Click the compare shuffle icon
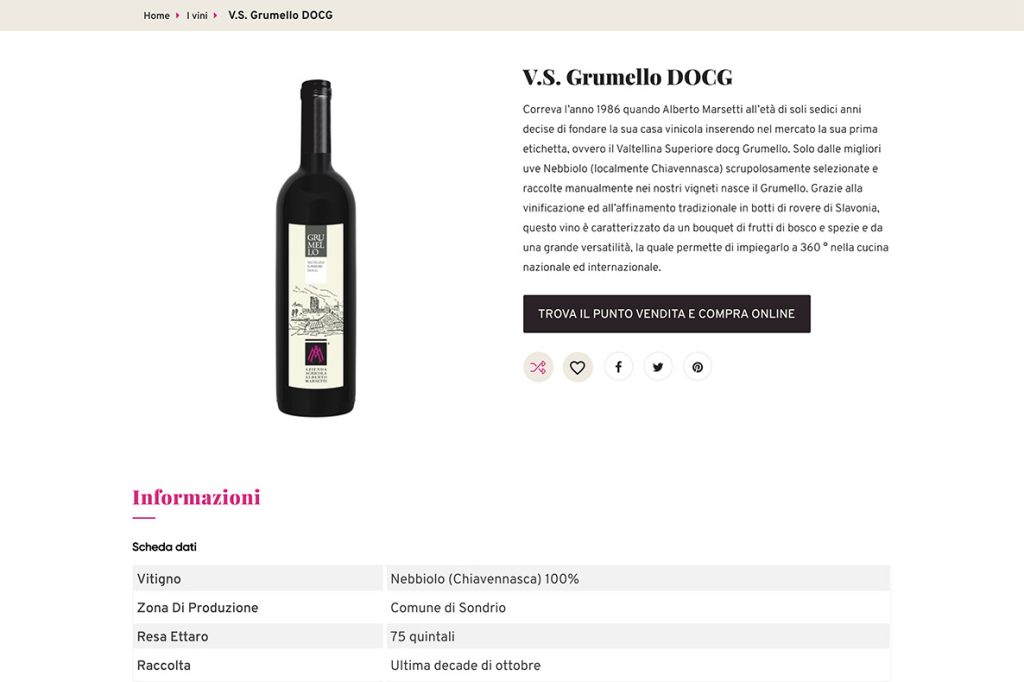Screen dimensions: 1024x682 pyautogui.click(x=538, y=367)
